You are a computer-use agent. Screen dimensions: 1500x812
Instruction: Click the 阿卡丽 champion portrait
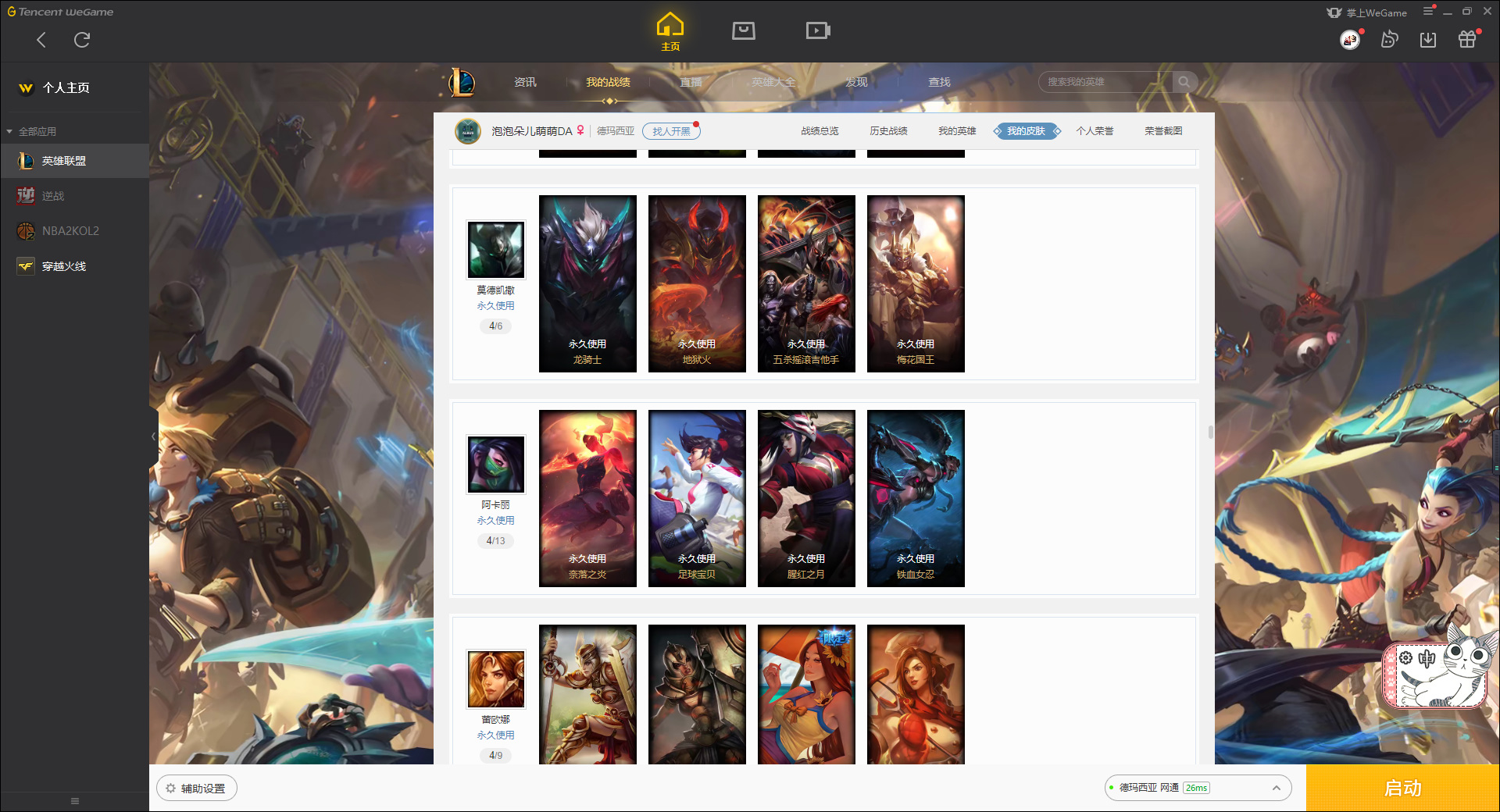pos(496,465)
